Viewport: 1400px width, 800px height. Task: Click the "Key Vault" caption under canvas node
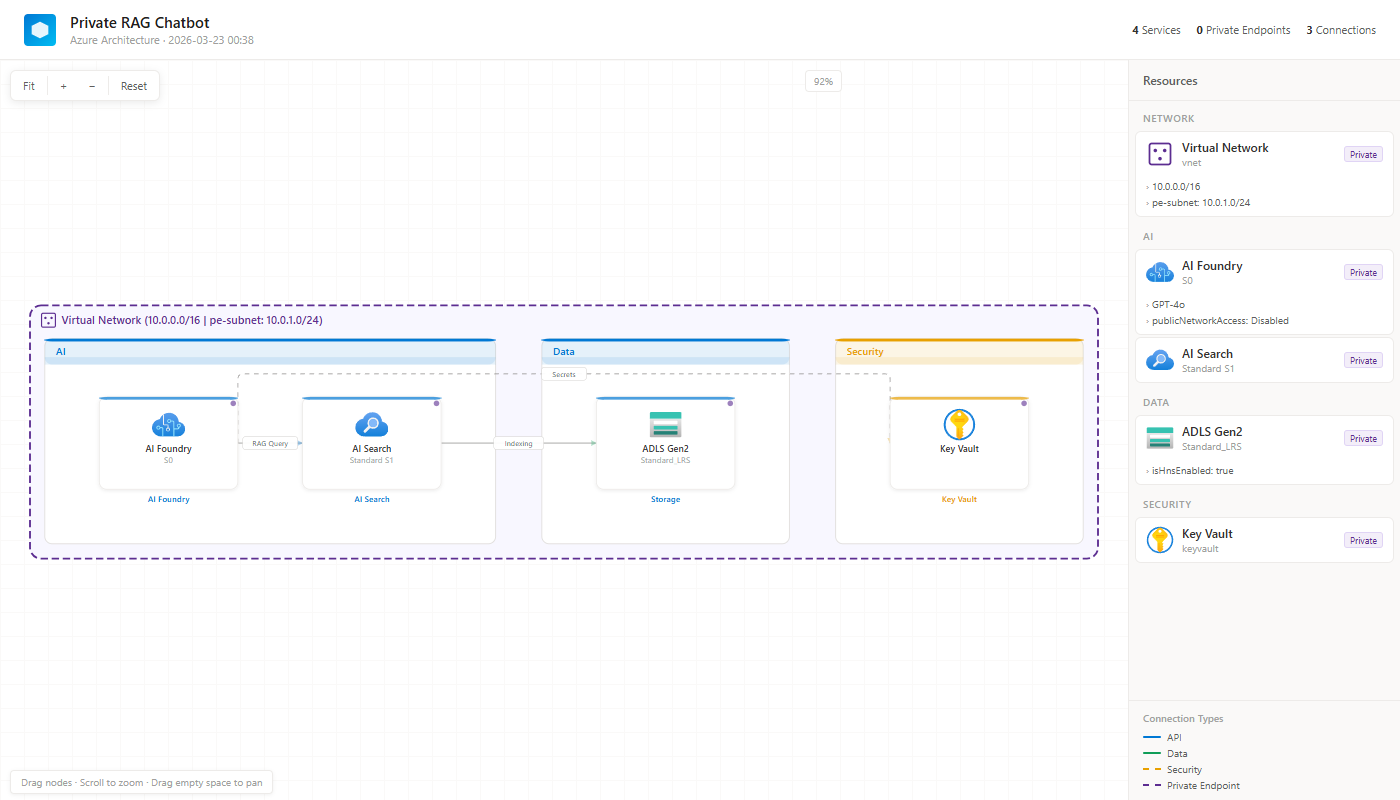coord(959,499)
